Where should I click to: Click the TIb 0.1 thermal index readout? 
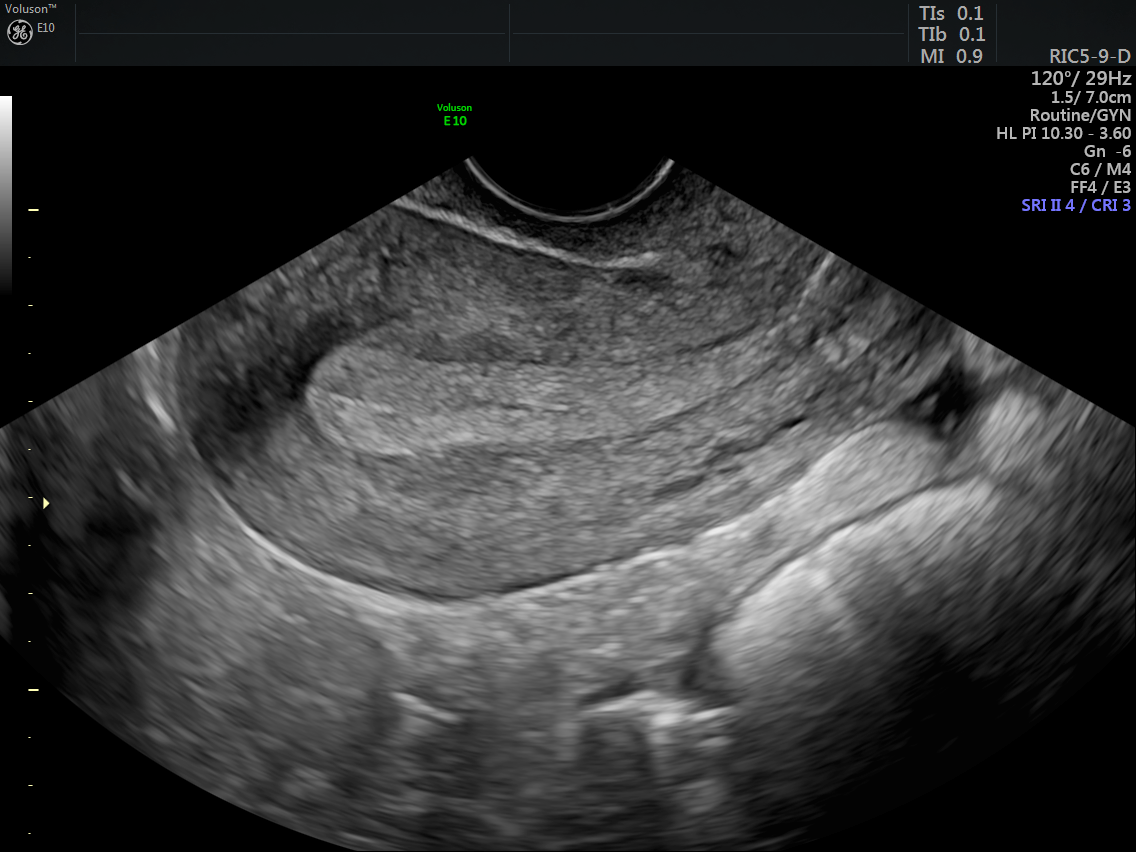tap(951, 35)
